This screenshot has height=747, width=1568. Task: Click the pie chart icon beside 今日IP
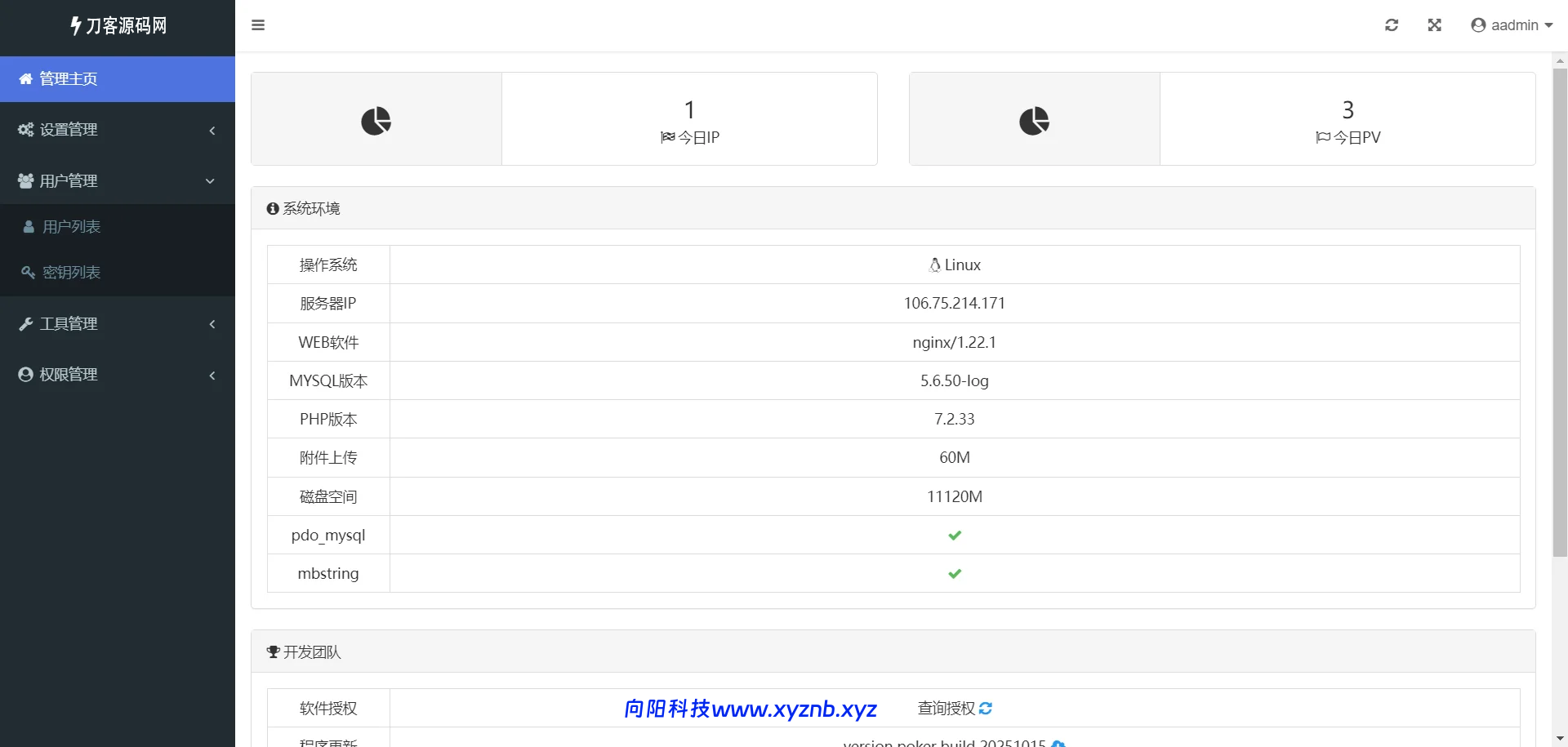pyautogui.click(x=376, y=121)
